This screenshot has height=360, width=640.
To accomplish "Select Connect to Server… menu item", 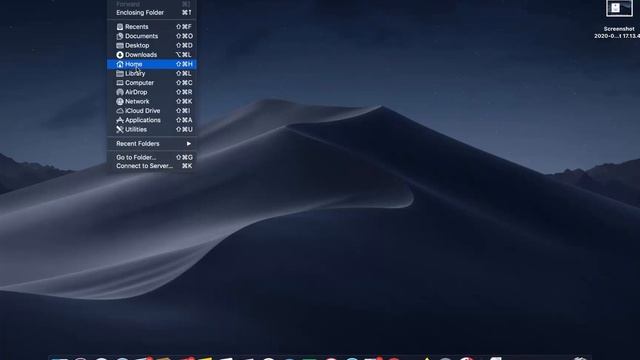I will (x=152, y=166).
